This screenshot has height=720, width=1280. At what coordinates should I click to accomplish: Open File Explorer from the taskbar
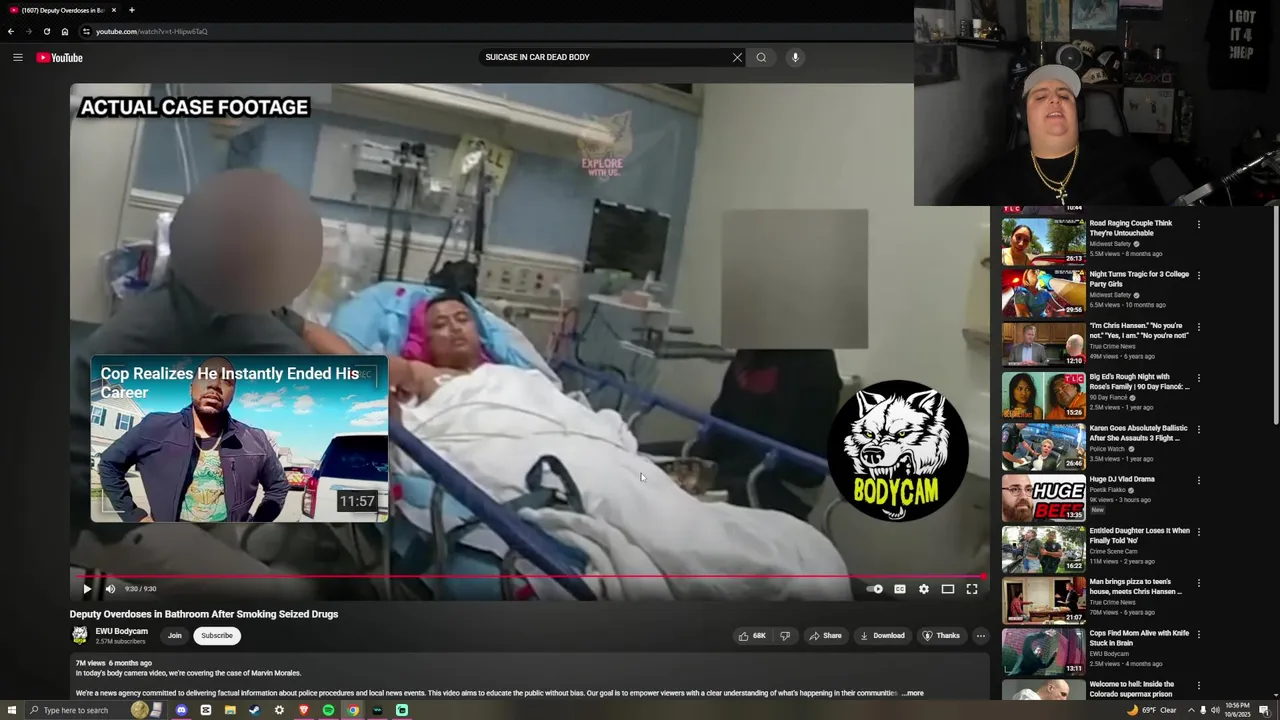click(x=230, y=710)
